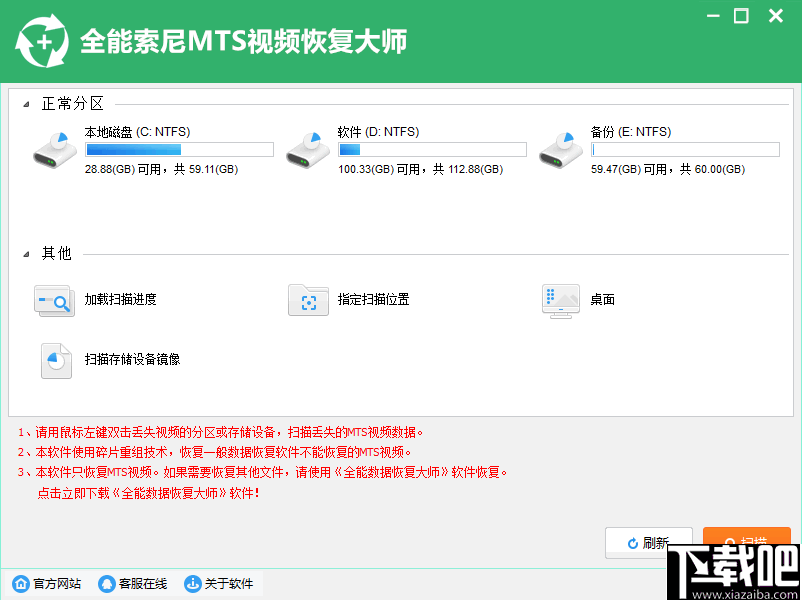Select 指定扫描位置 label
Viewport: 802px width, 600px height.
[x=373, y=300]
